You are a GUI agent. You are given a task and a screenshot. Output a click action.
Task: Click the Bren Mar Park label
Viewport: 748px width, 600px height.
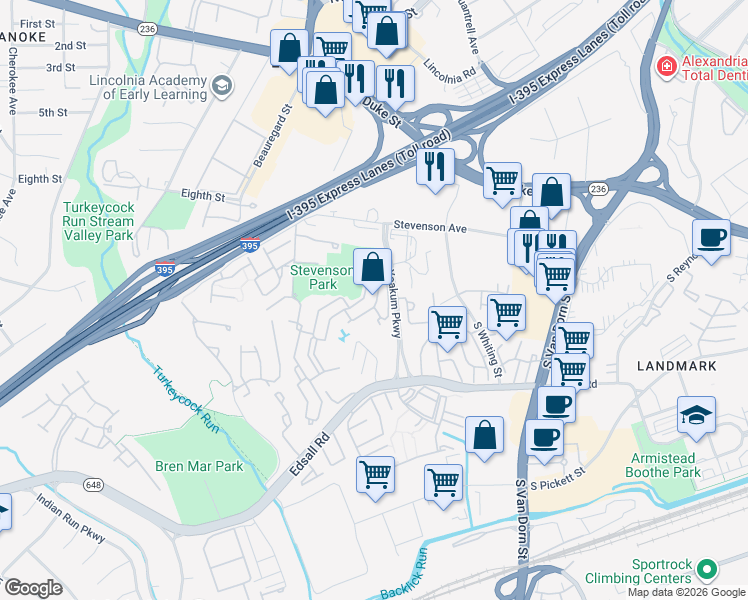pos(199,466)
